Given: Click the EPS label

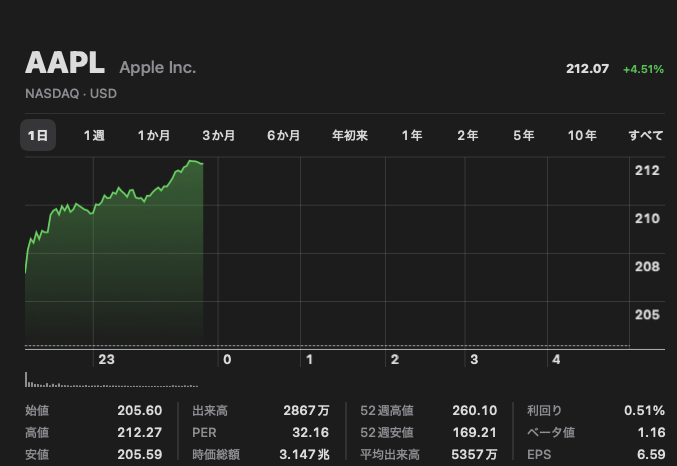Looking at the screenshot, I should pos(539,454).
